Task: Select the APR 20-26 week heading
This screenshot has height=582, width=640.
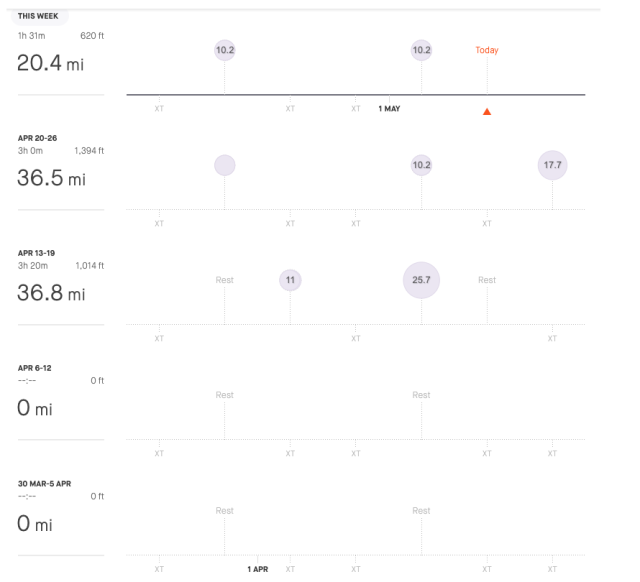Action: point(37,138)
